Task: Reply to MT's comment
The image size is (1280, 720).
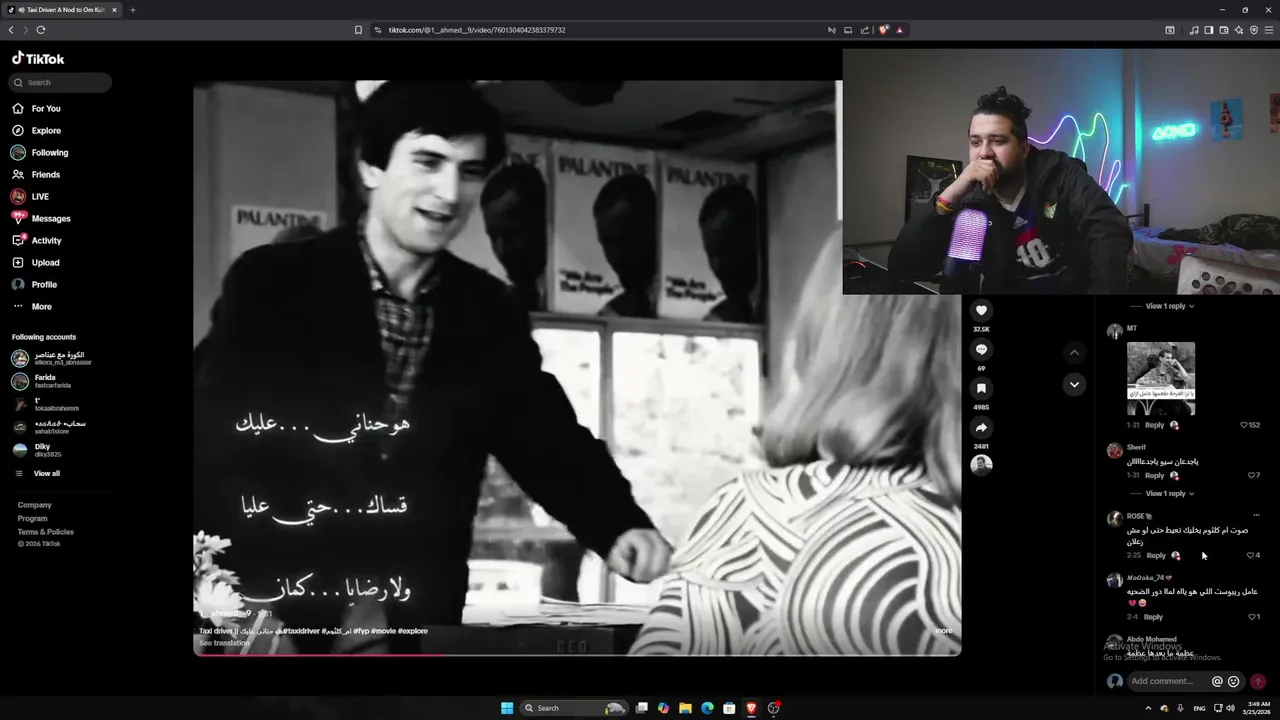Action: pyautogui.click(x=1154, y=425)
